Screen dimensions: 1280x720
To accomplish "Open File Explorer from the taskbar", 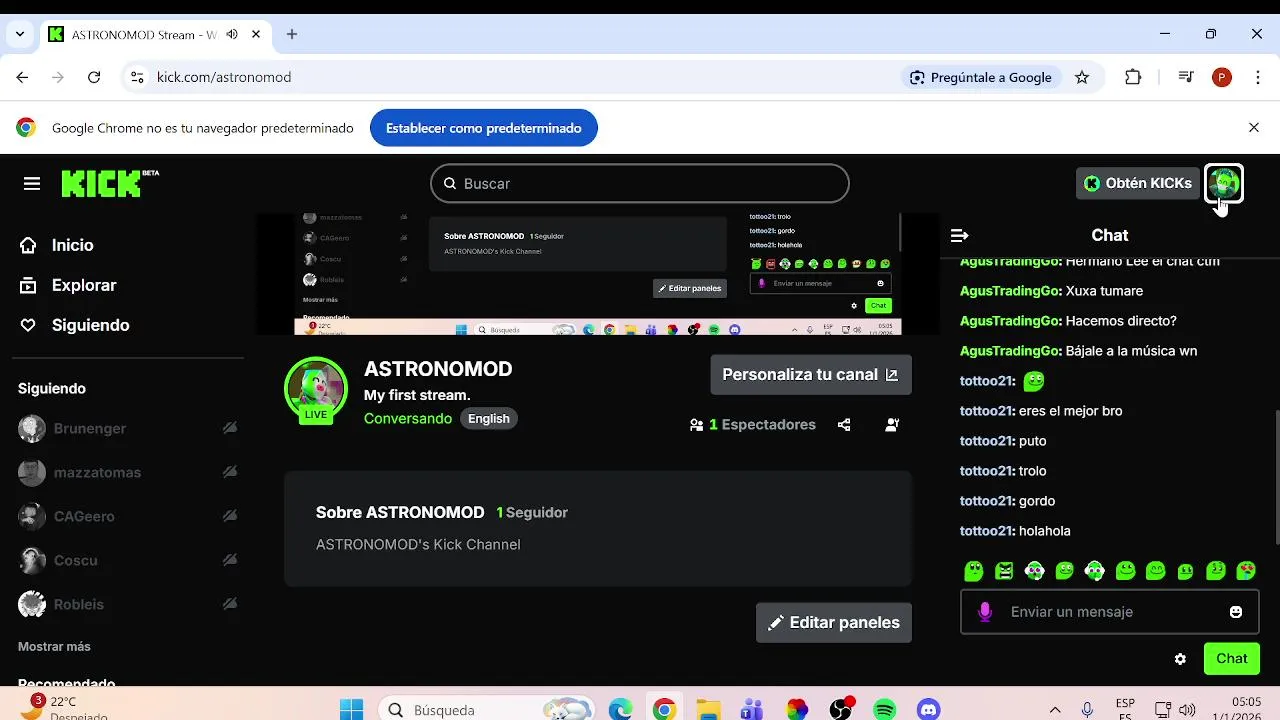I will pyautogui.click(x=708, y=710).
